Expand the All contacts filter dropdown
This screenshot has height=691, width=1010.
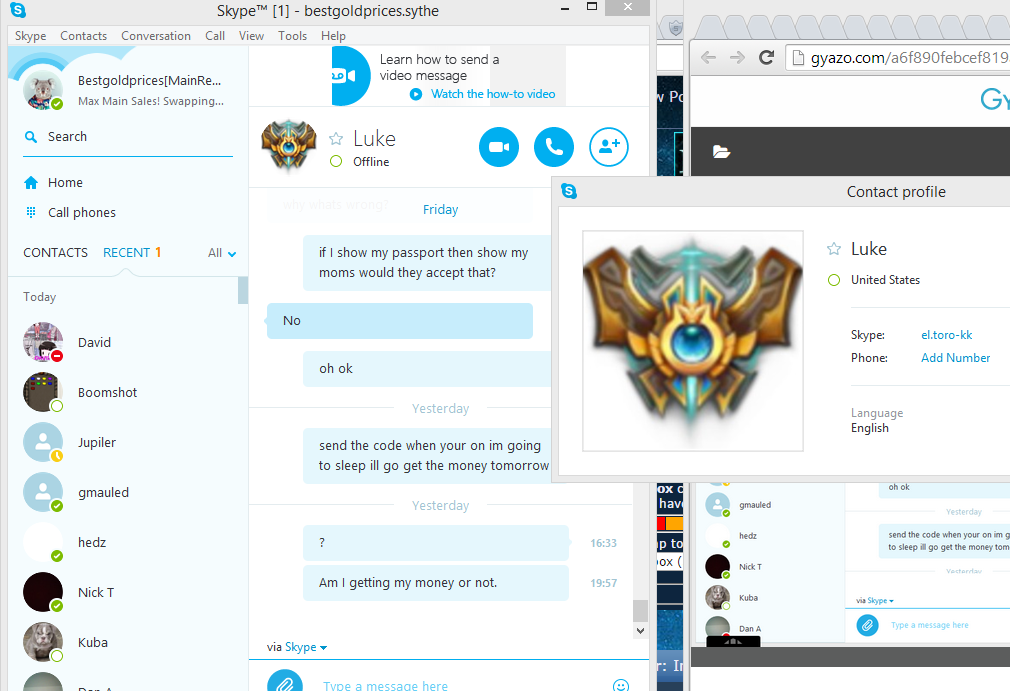[x=222, y=253]
